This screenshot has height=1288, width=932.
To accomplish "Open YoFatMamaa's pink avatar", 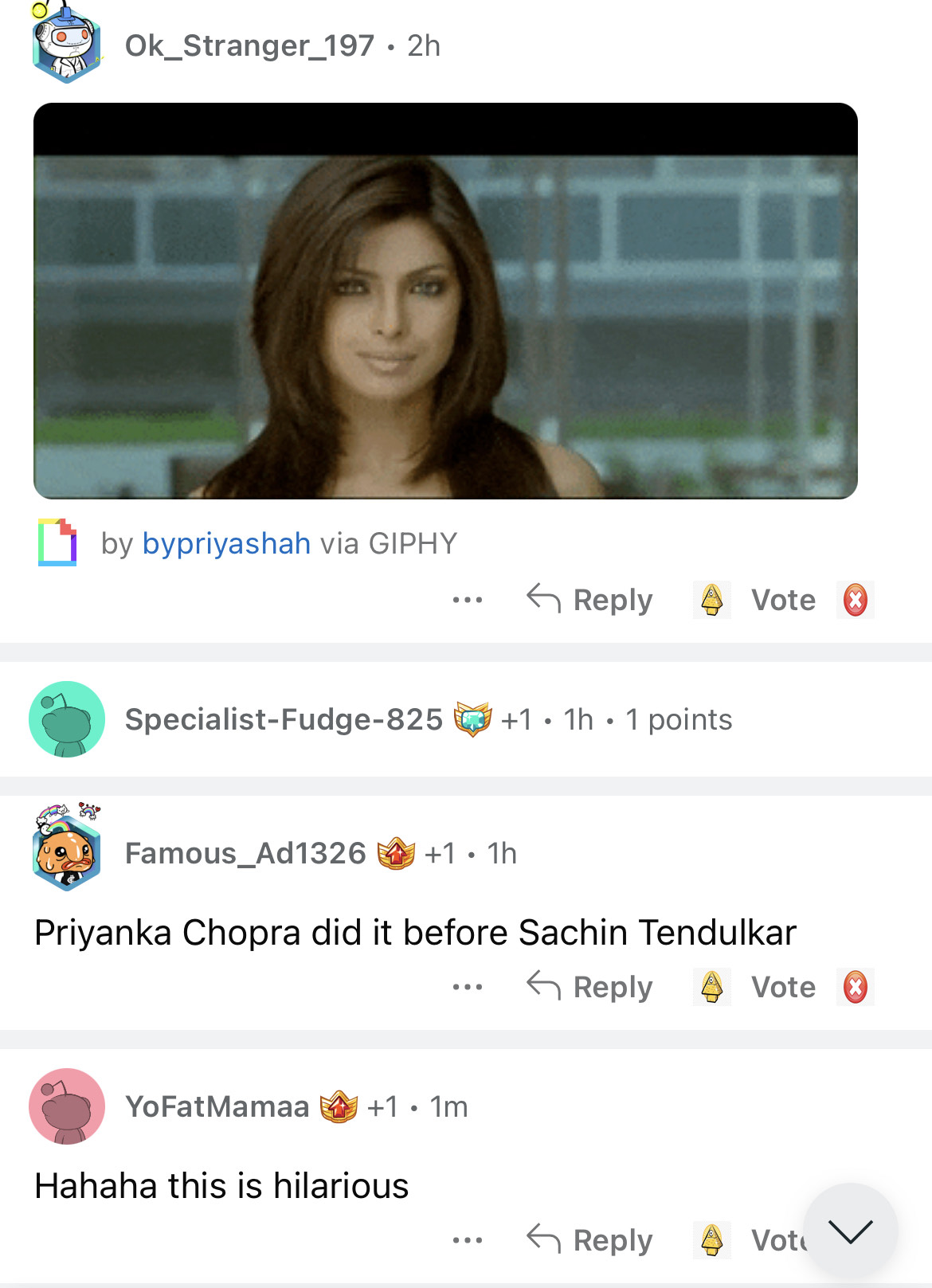I will (67, 1106).
